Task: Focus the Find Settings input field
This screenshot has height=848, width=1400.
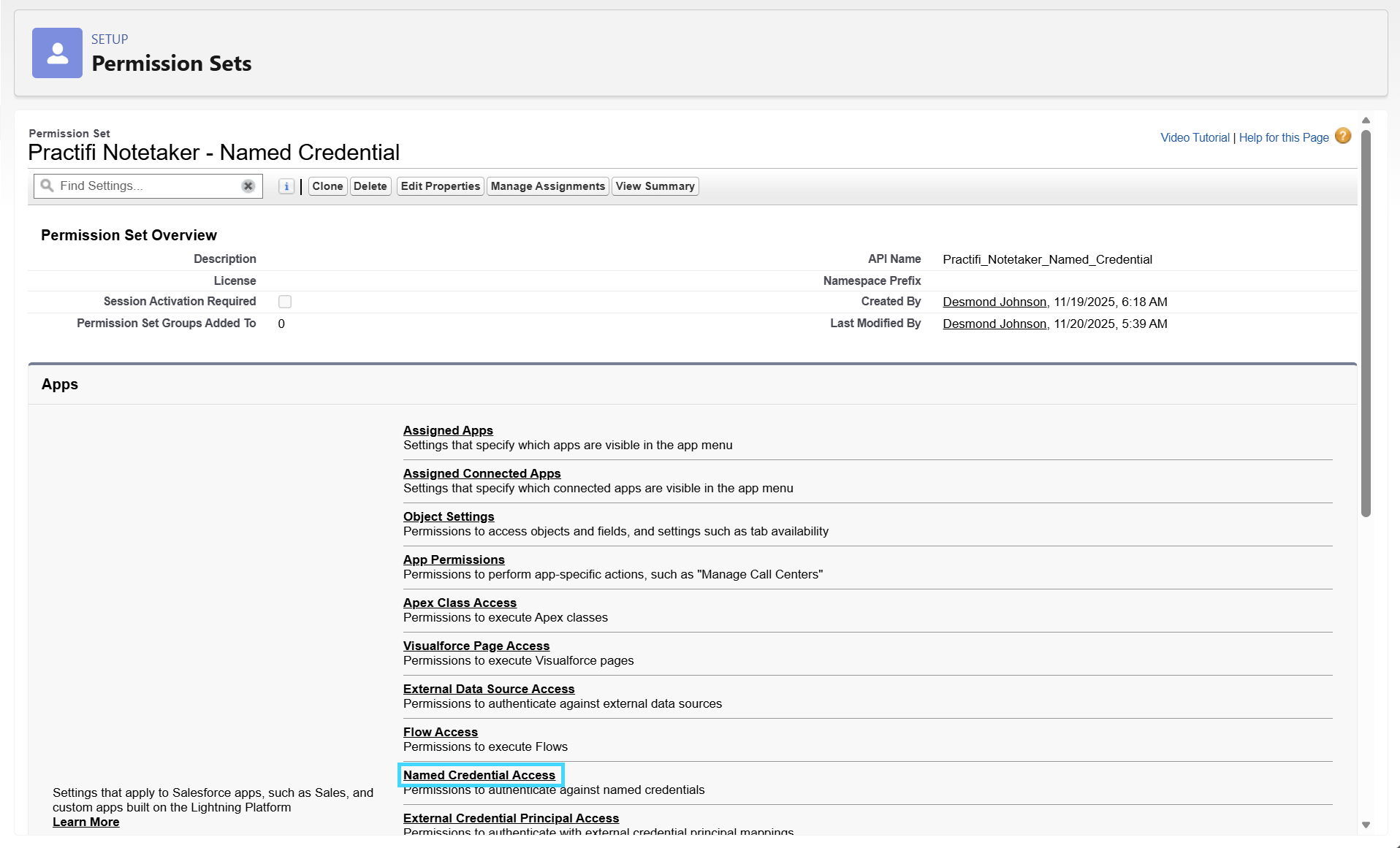Action: pyautogui.click(x=149, y=186)
